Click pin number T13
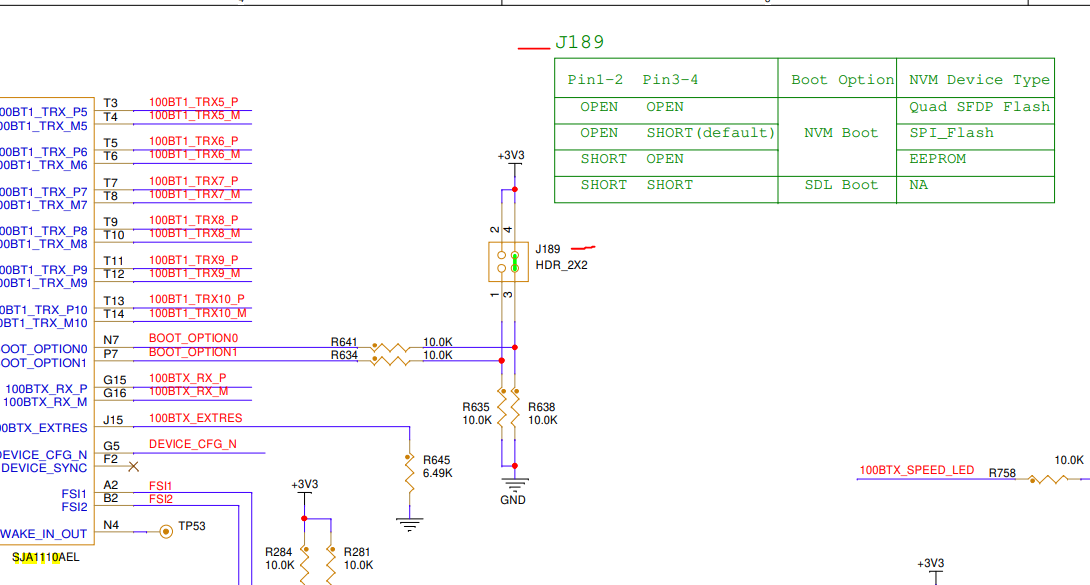This screenshot has height=585, width=1090. (x=114, y=301)
